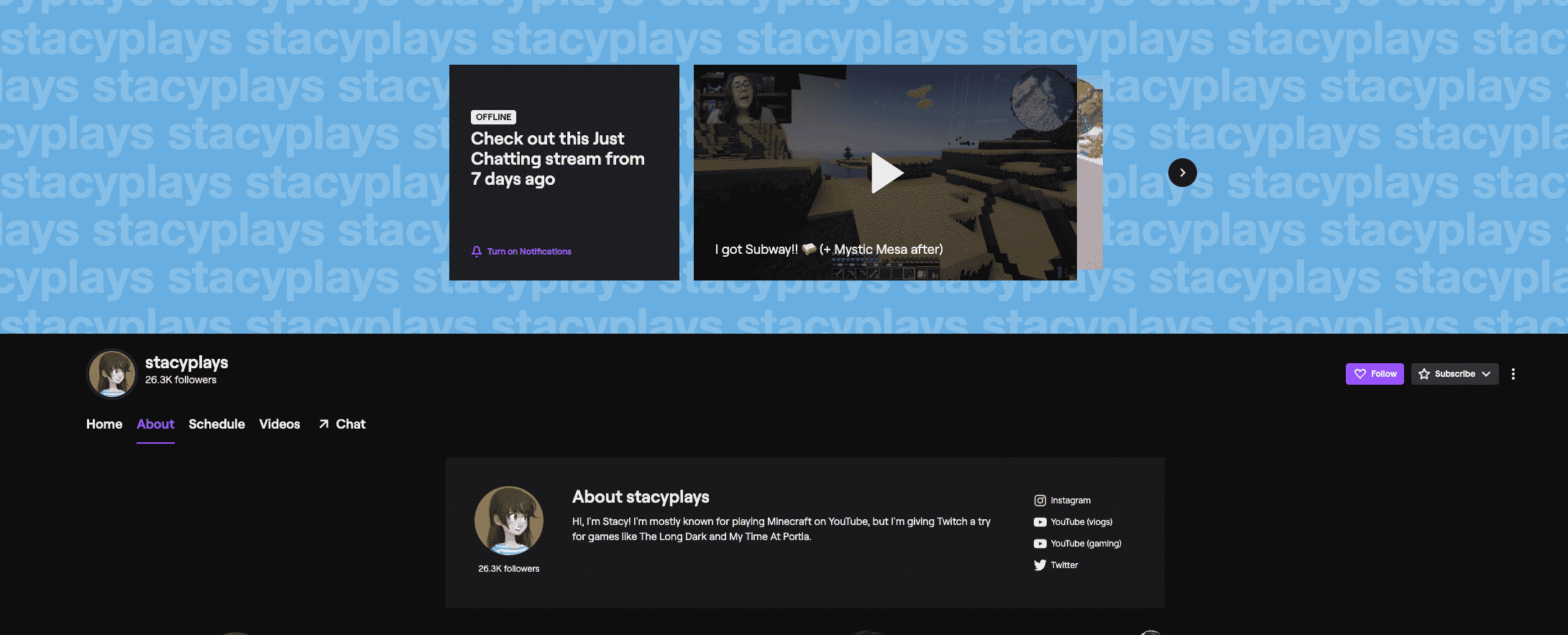Open the three-dot channel options menu

(x=1513, y=374)
